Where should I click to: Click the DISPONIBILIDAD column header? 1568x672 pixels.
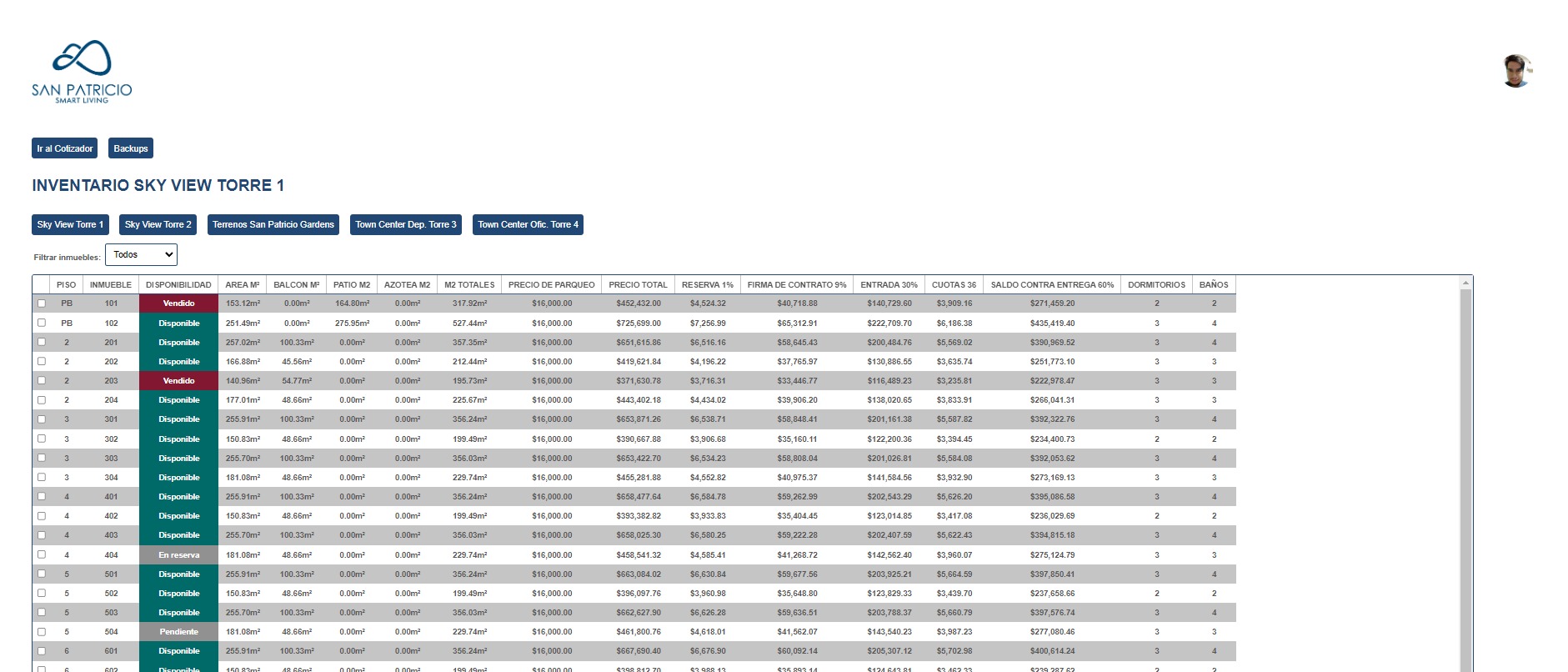coord(178,284)
